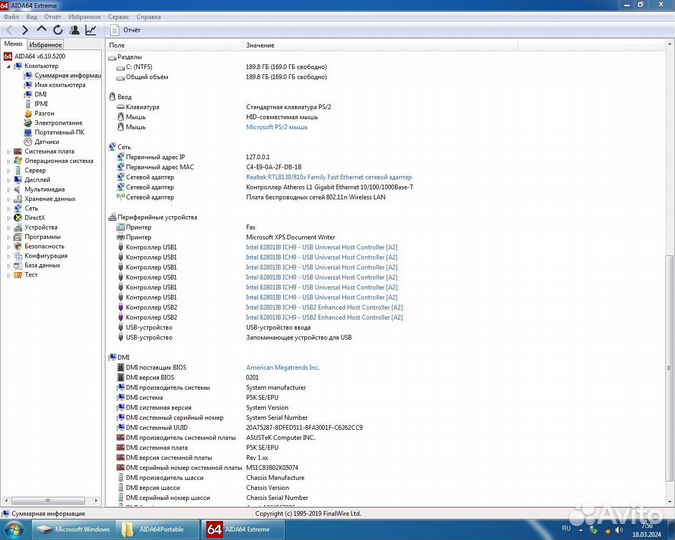Click the Устройства tree icon
The width and height of the screenshot is (675, 540).
[18, 227]
